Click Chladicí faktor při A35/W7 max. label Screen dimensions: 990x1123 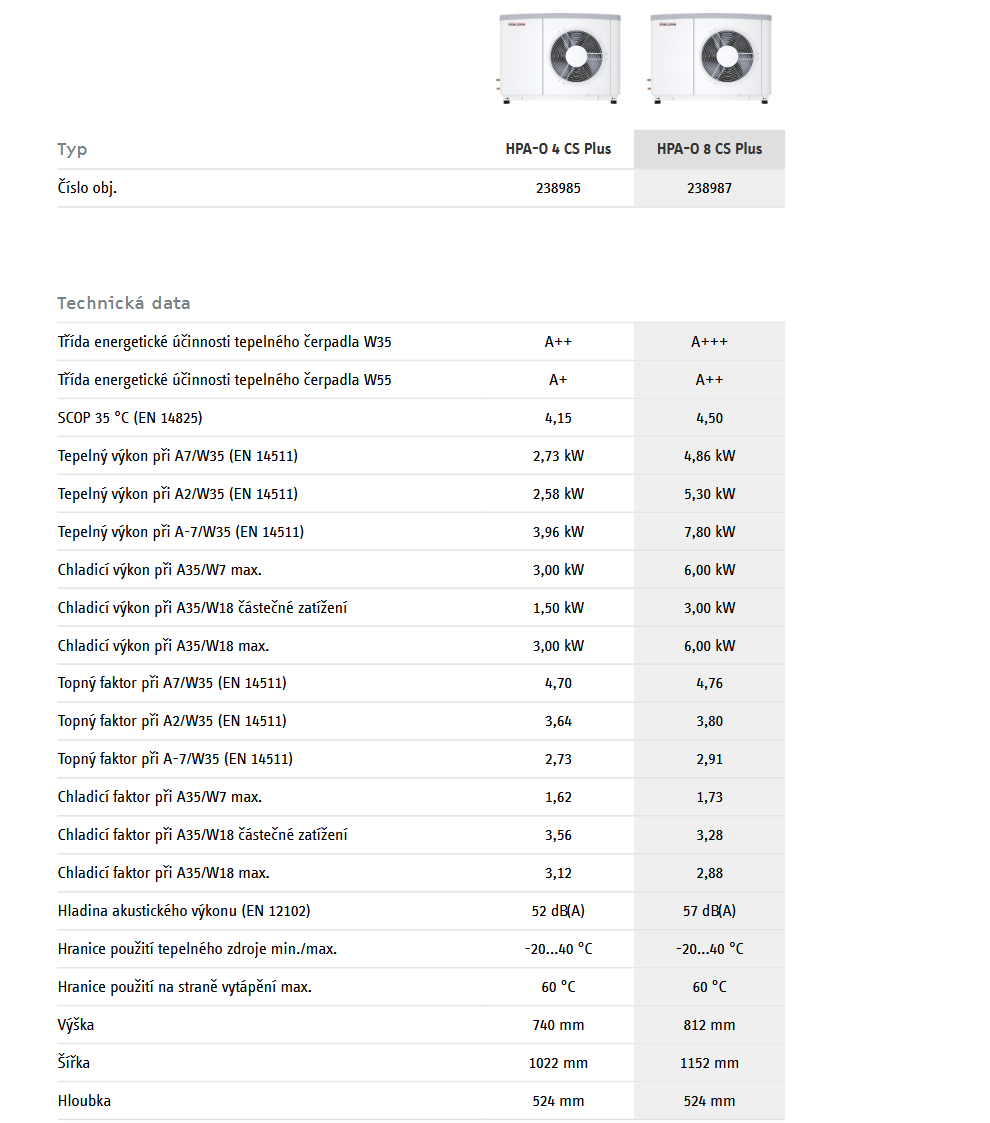(160, 797)
